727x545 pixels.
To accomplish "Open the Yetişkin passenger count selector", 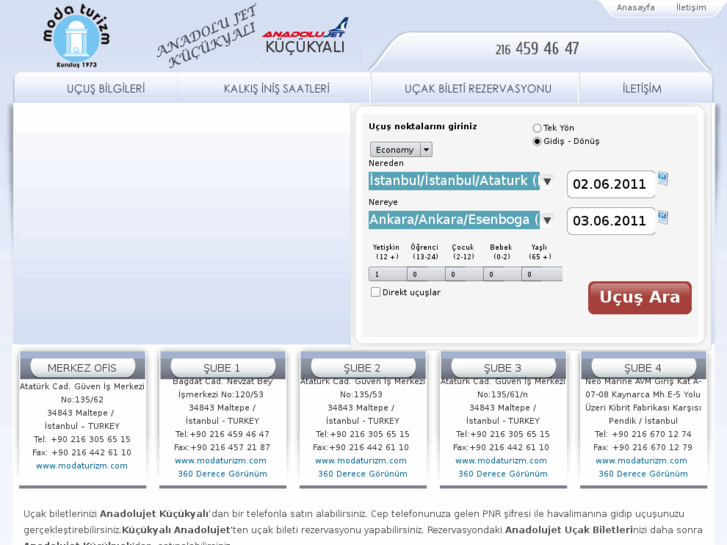I will [388, 274].
